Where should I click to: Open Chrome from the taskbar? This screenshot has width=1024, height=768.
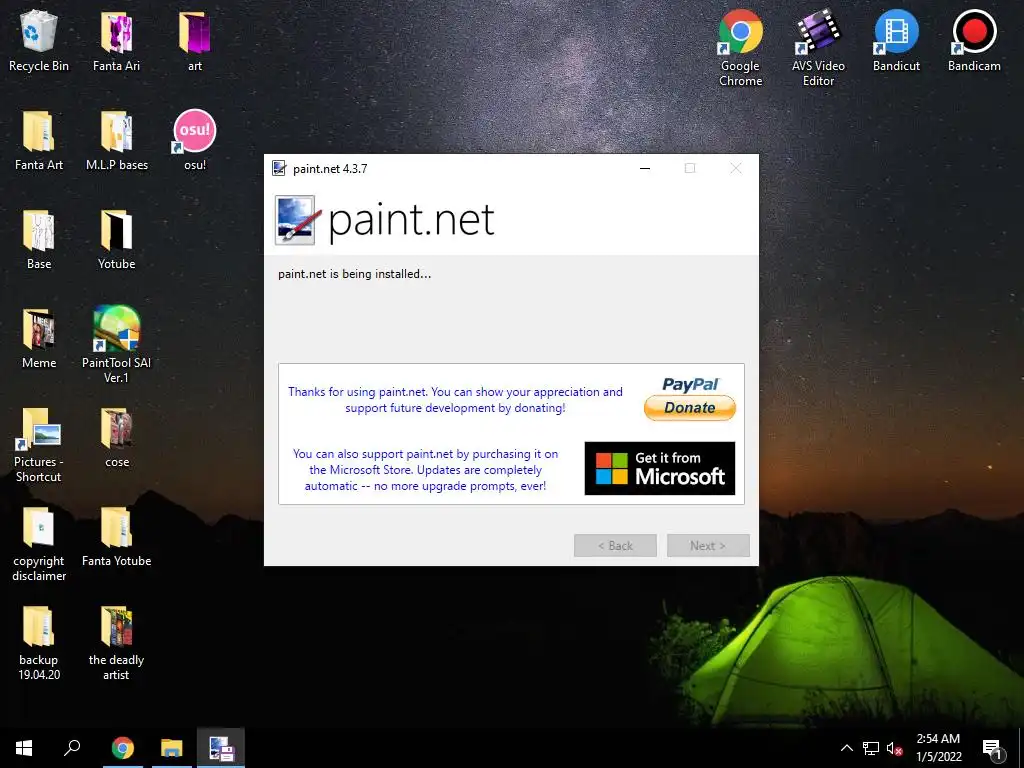[x=122, y=748]
